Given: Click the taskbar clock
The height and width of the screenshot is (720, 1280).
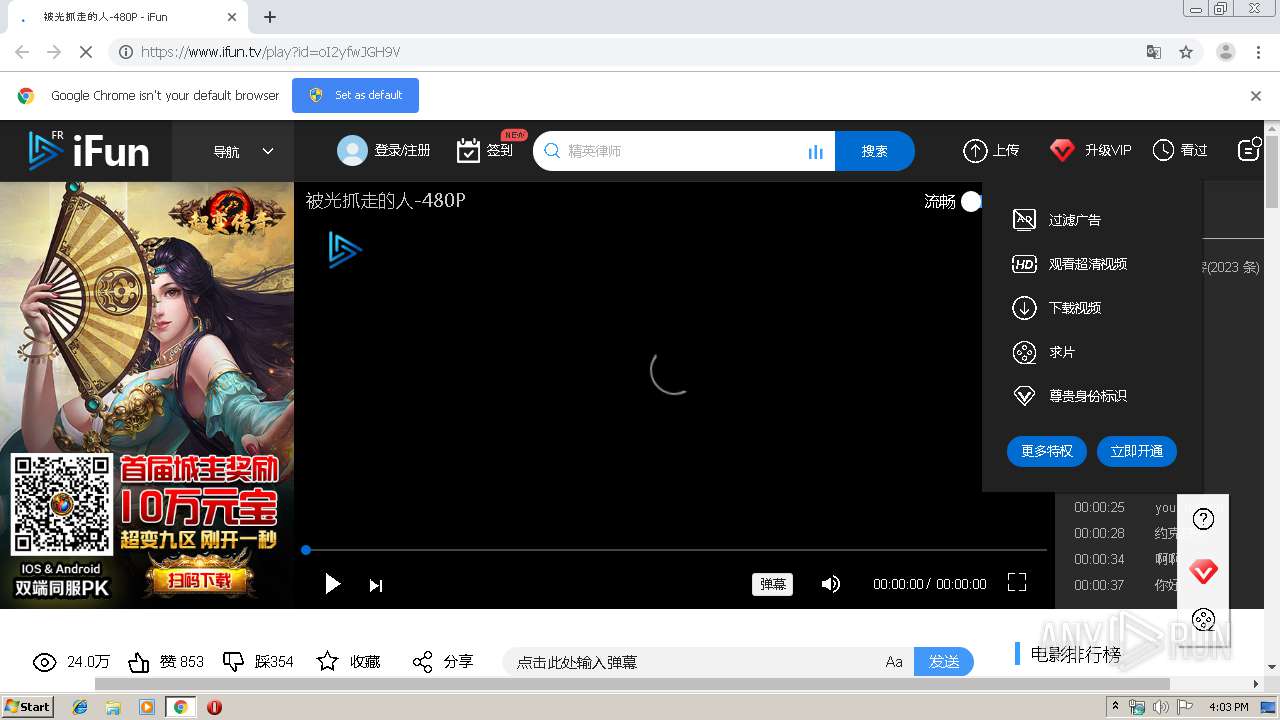Looking at the screenshot, I should [1228, 707].
